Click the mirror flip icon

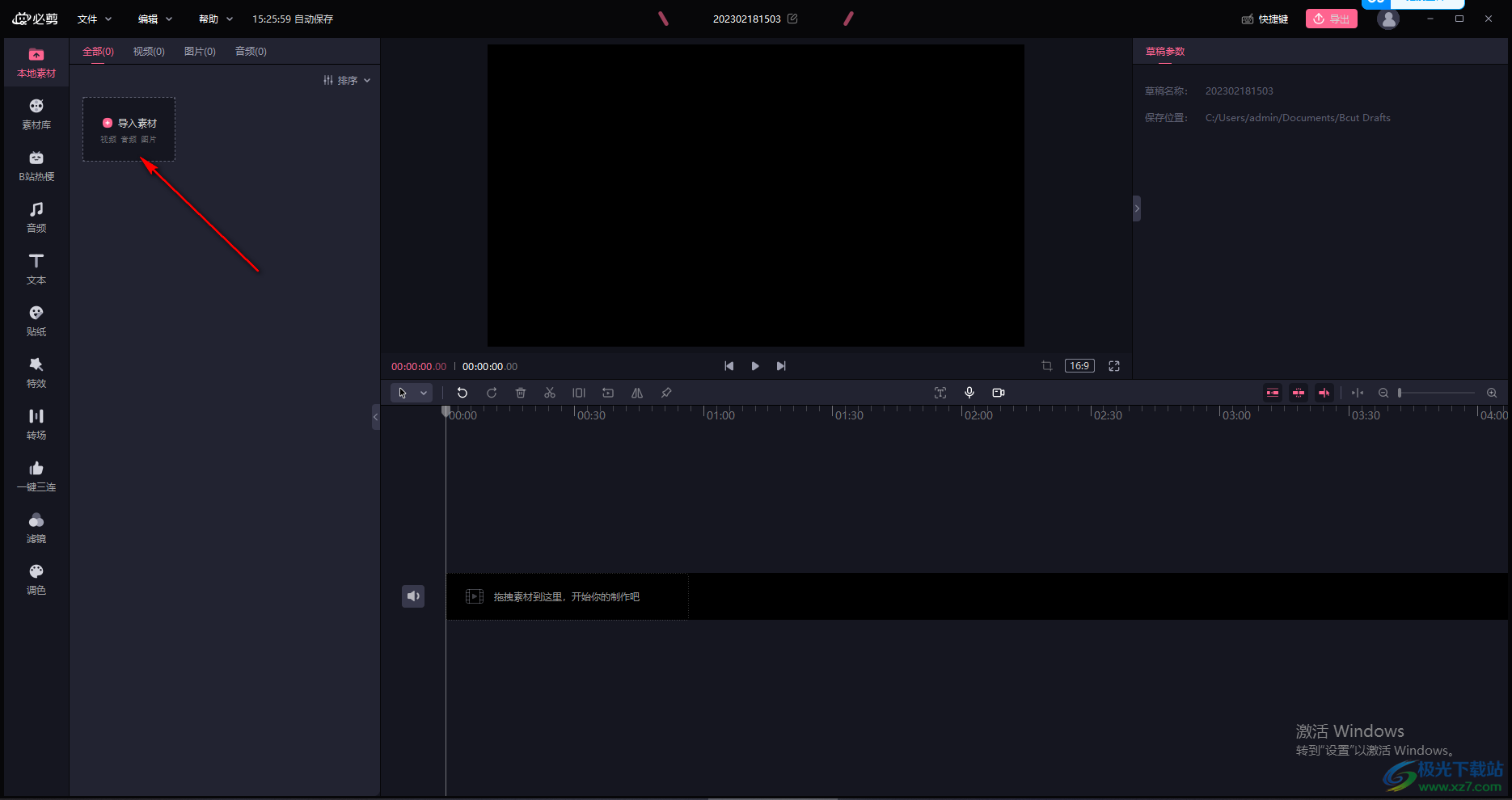click(x=637, y=393)
